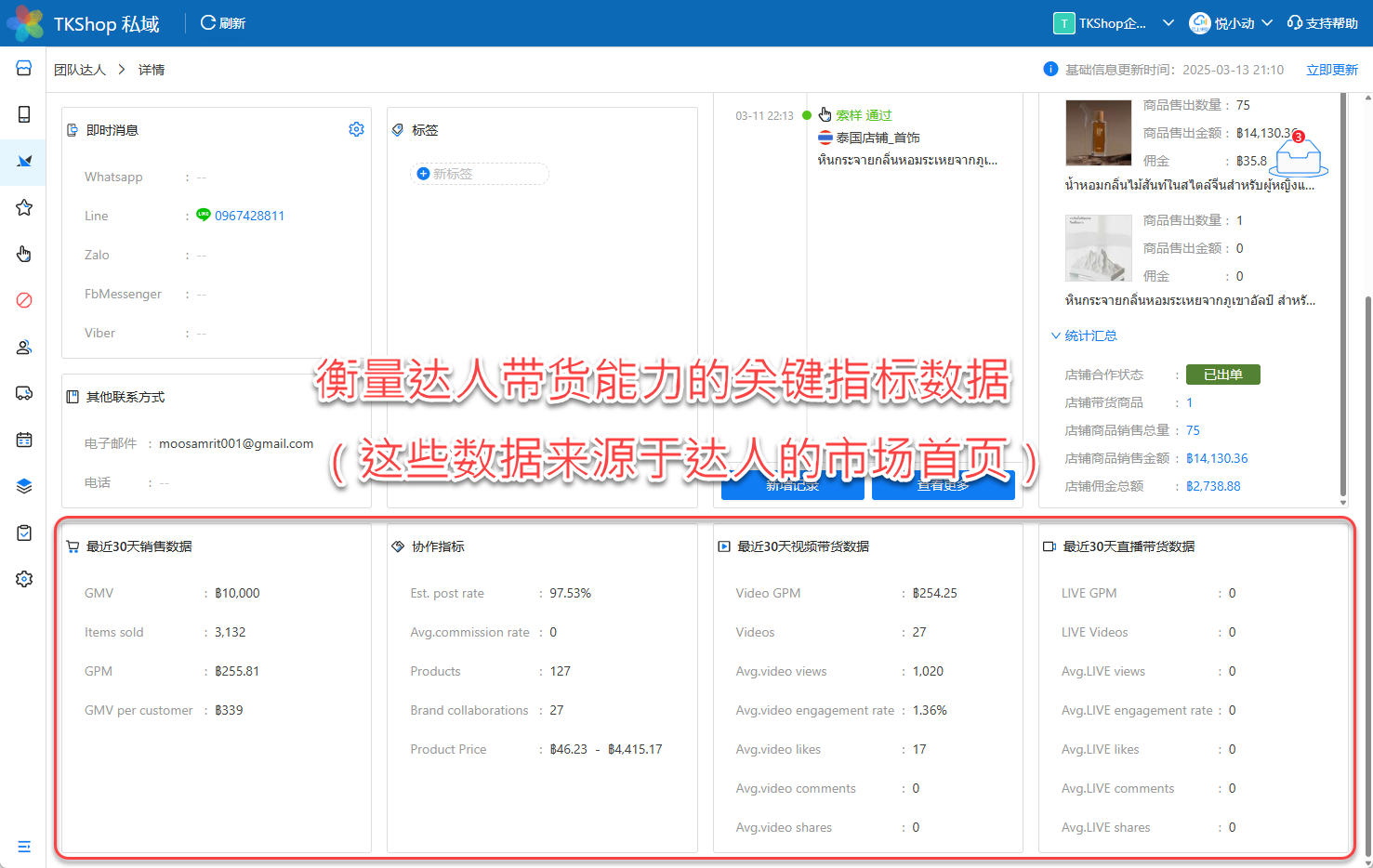Viewport: 1373px width, 868px height.
Task: Open the calendar icon in sidebar
Action: [x=24, y=440]
